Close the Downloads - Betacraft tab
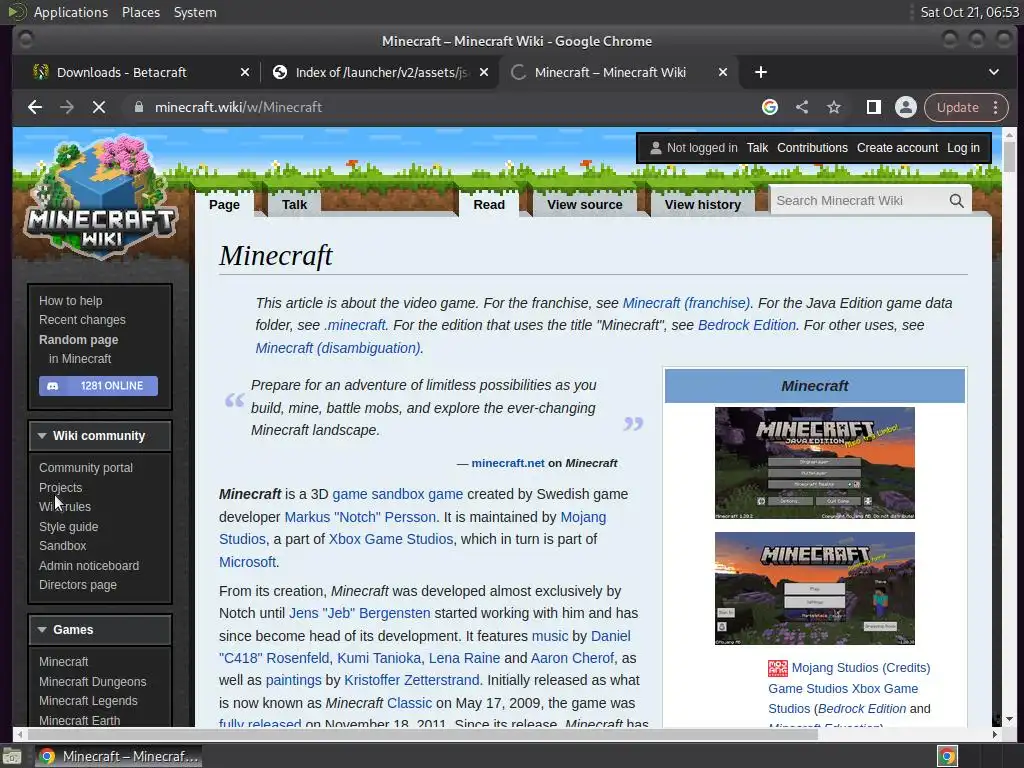The height and width of the screenshot is (768, 1024). (245, 72)
